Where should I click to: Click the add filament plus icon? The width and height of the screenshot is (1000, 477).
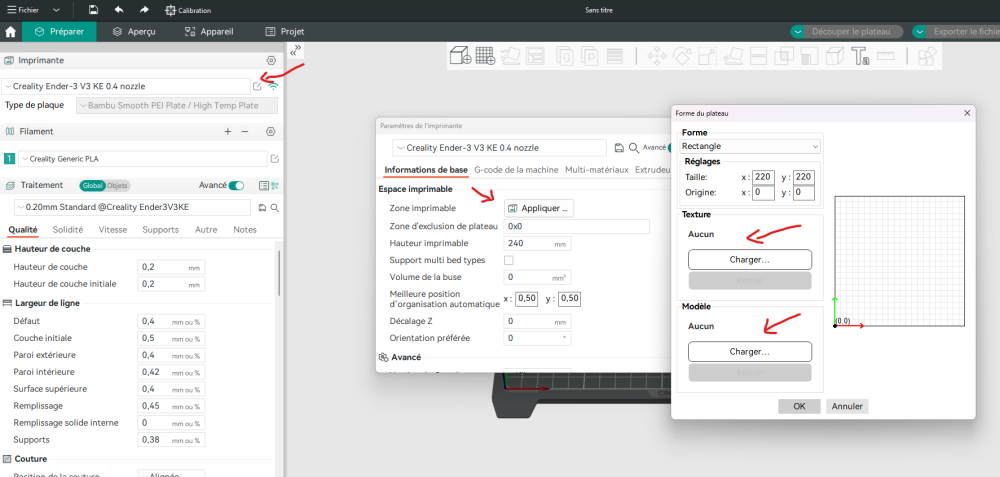click(x=228, y=131)
